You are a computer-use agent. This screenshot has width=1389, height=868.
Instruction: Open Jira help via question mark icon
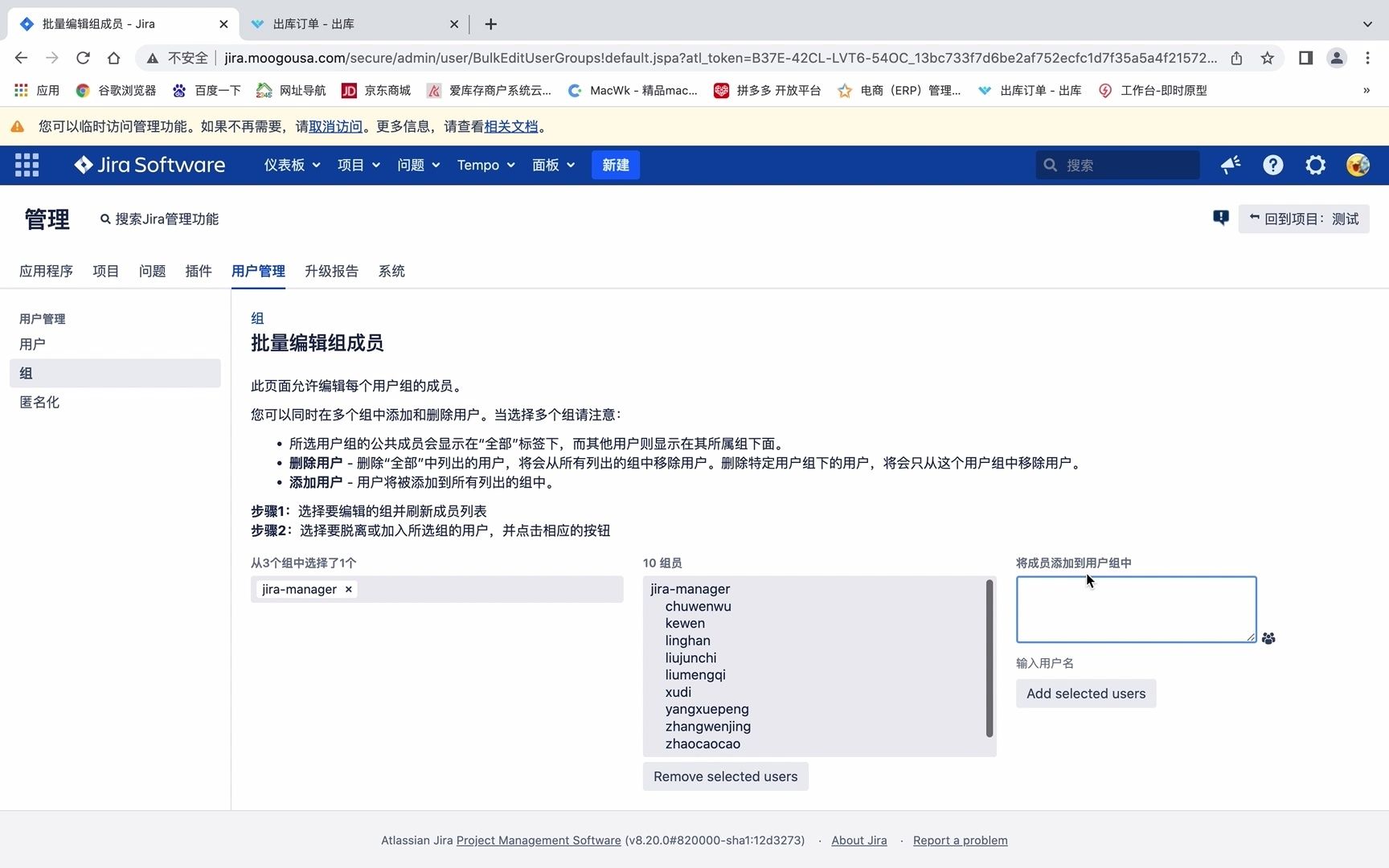(1272, 165)
